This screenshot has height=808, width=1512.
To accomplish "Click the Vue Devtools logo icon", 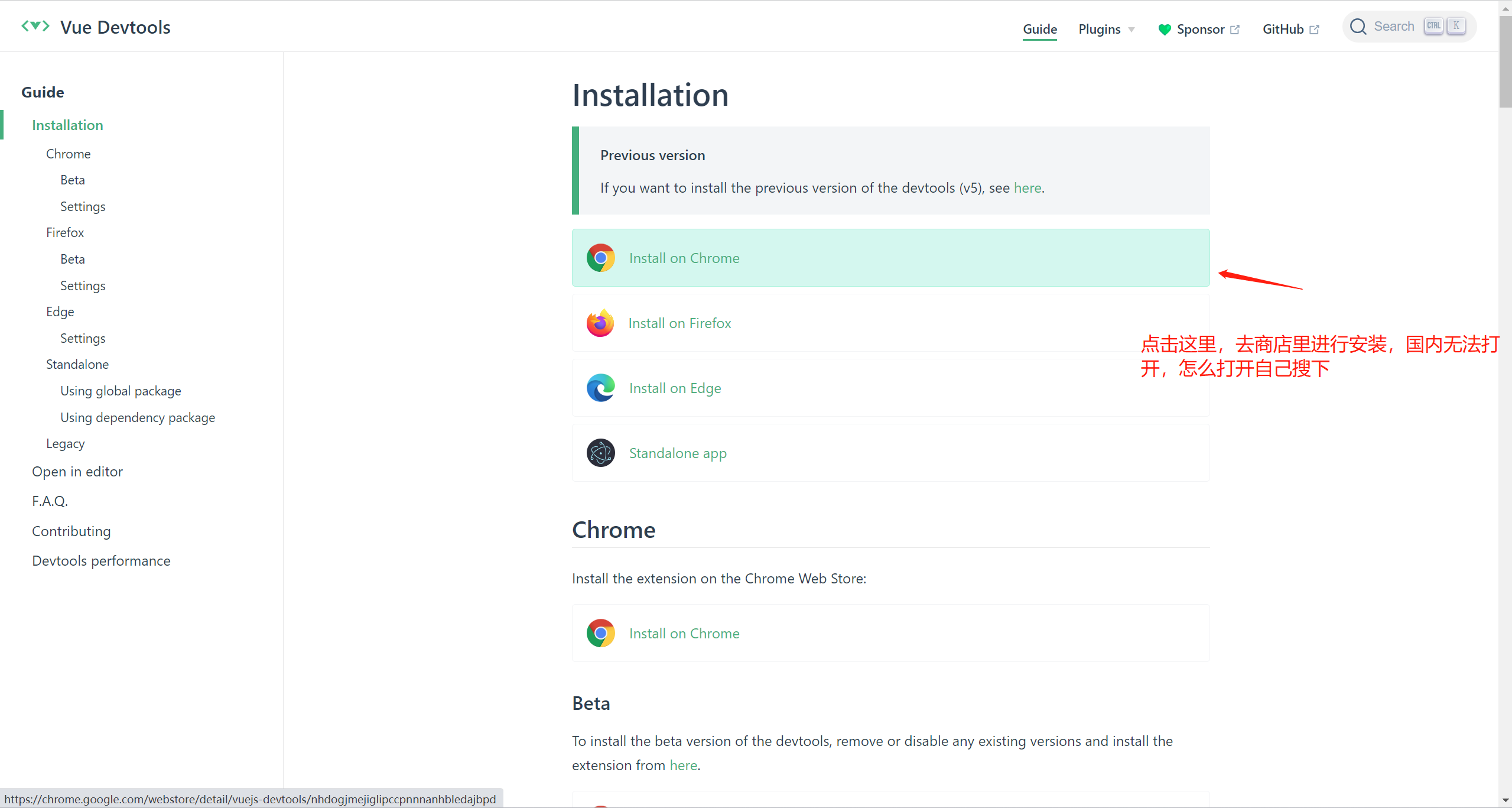I will pos(35,26).
